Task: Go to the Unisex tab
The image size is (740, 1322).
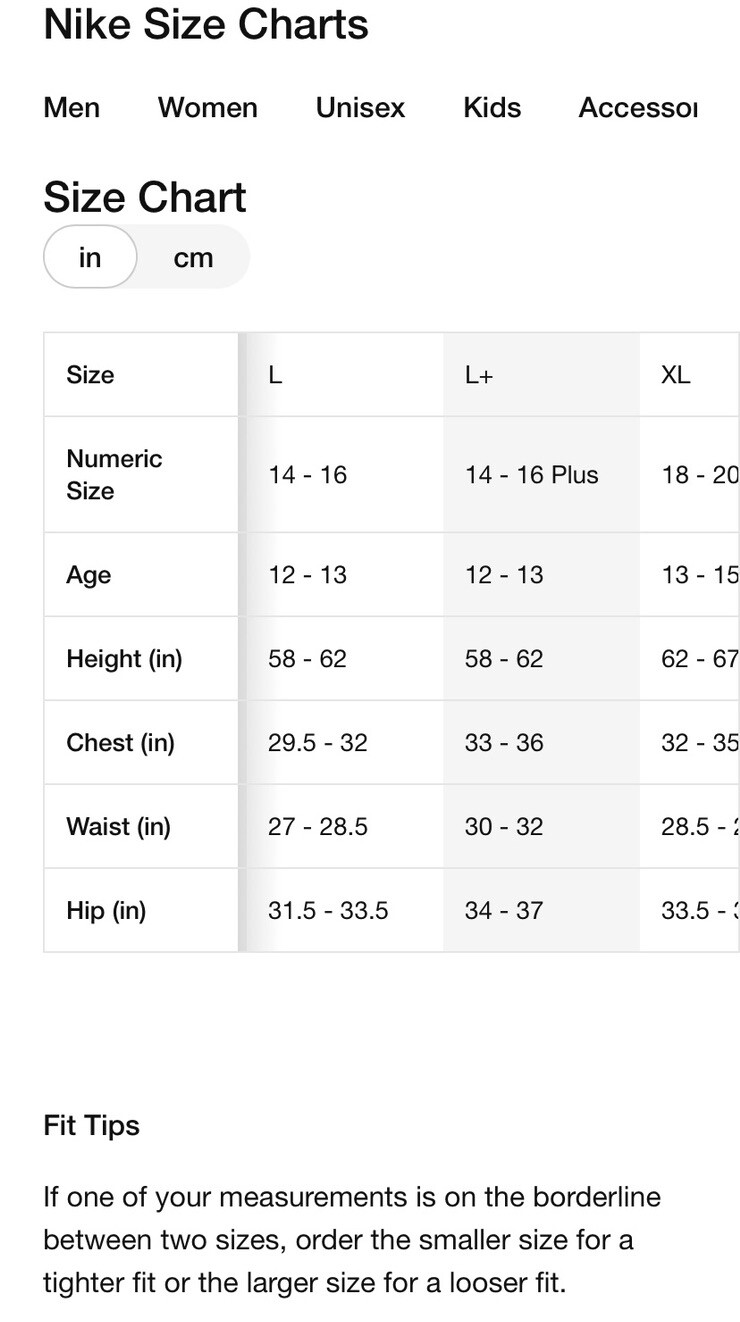Action: [x=360, y=108]
